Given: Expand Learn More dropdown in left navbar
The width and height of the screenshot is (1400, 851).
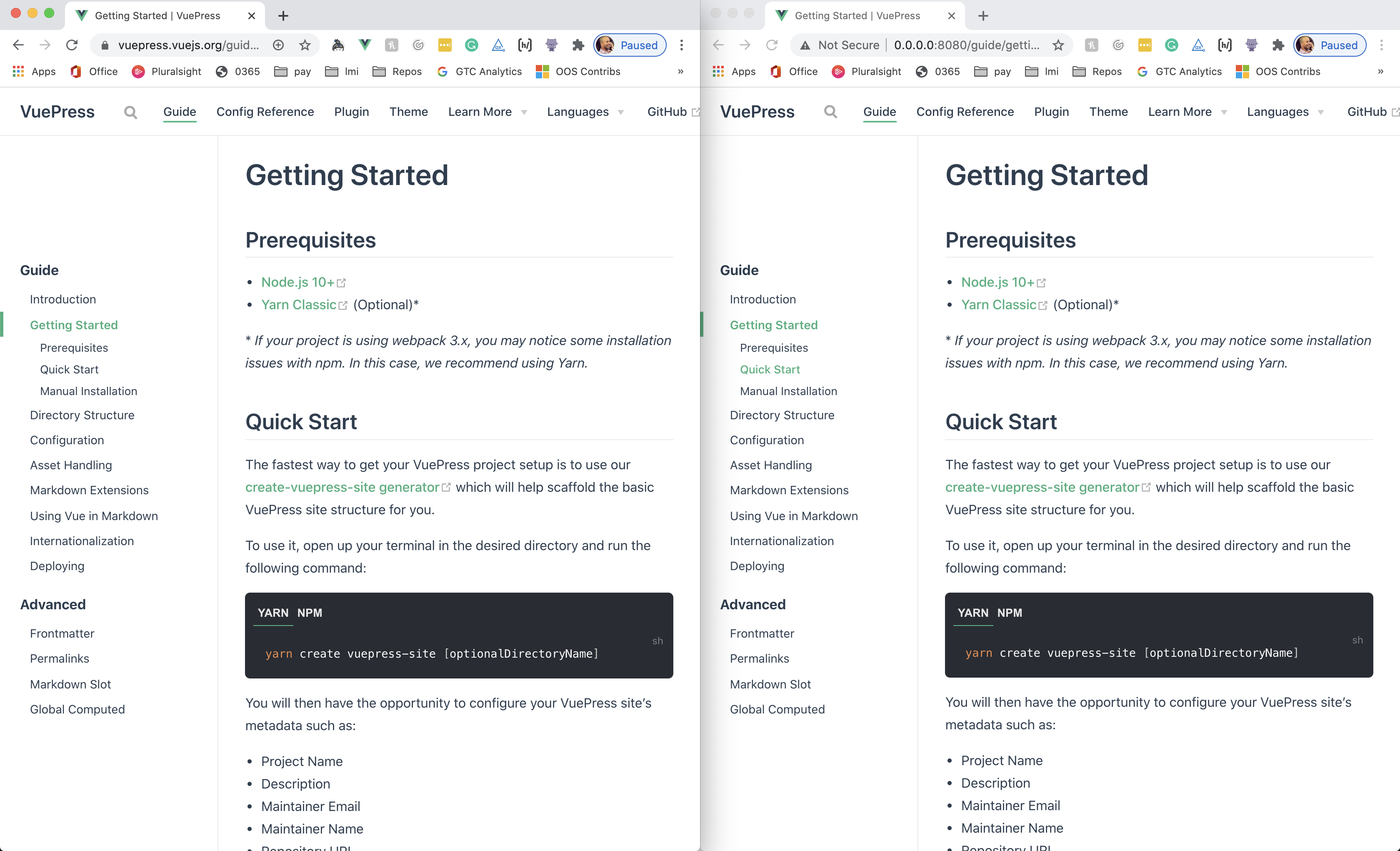Looking at the screenshot, I should [x=487, y=112].
